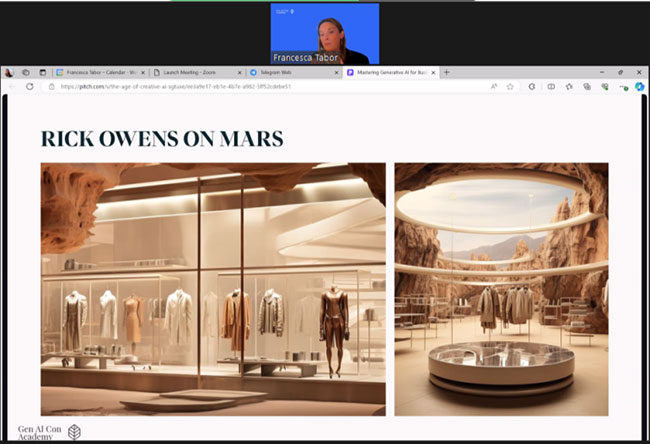Select Francesca Tabor's Zoom video thumbnail
The image size is (650, 444).
[325, 34]
